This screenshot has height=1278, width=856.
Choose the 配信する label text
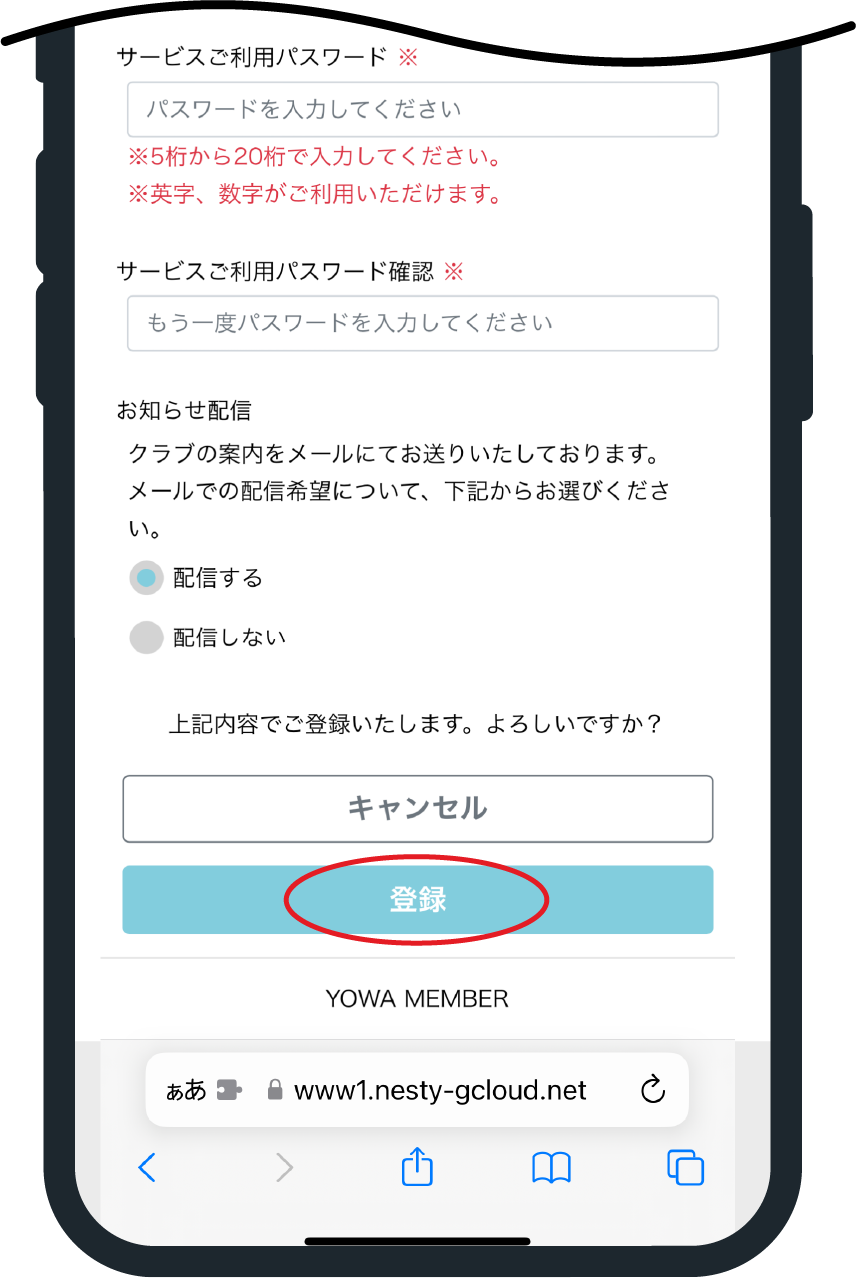pos(218,578)
